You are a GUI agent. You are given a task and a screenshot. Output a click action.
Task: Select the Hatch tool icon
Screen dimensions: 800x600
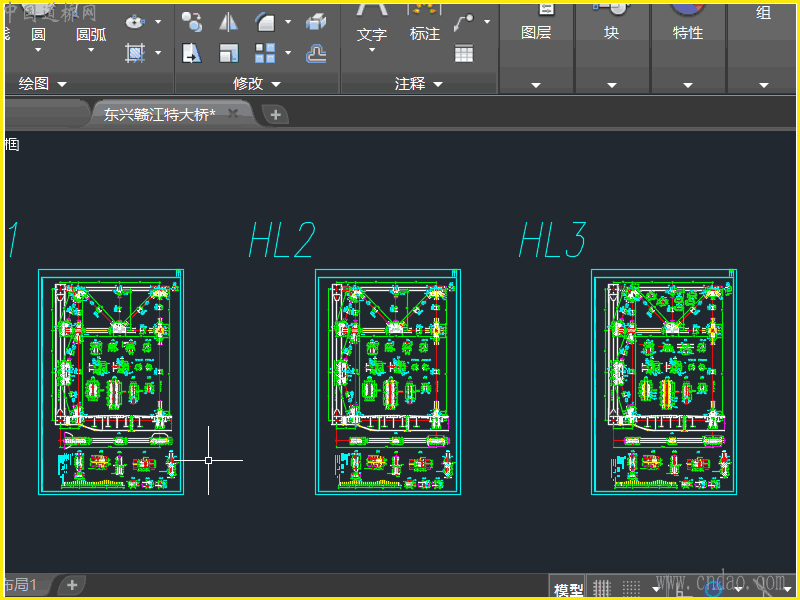135,53
